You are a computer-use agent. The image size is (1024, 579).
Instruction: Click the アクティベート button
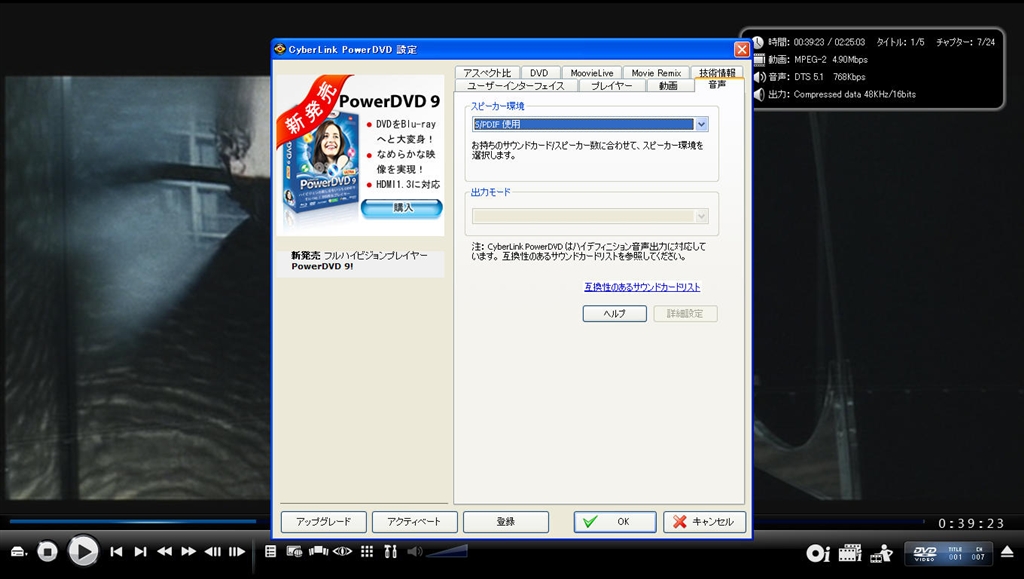coord(414,522)
